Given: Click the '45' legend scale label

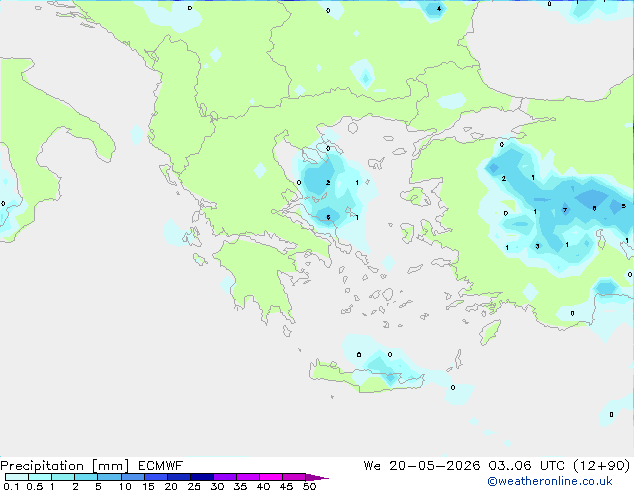Looking at the screenshot, I should pyautogui.click(x=286, y=486).
